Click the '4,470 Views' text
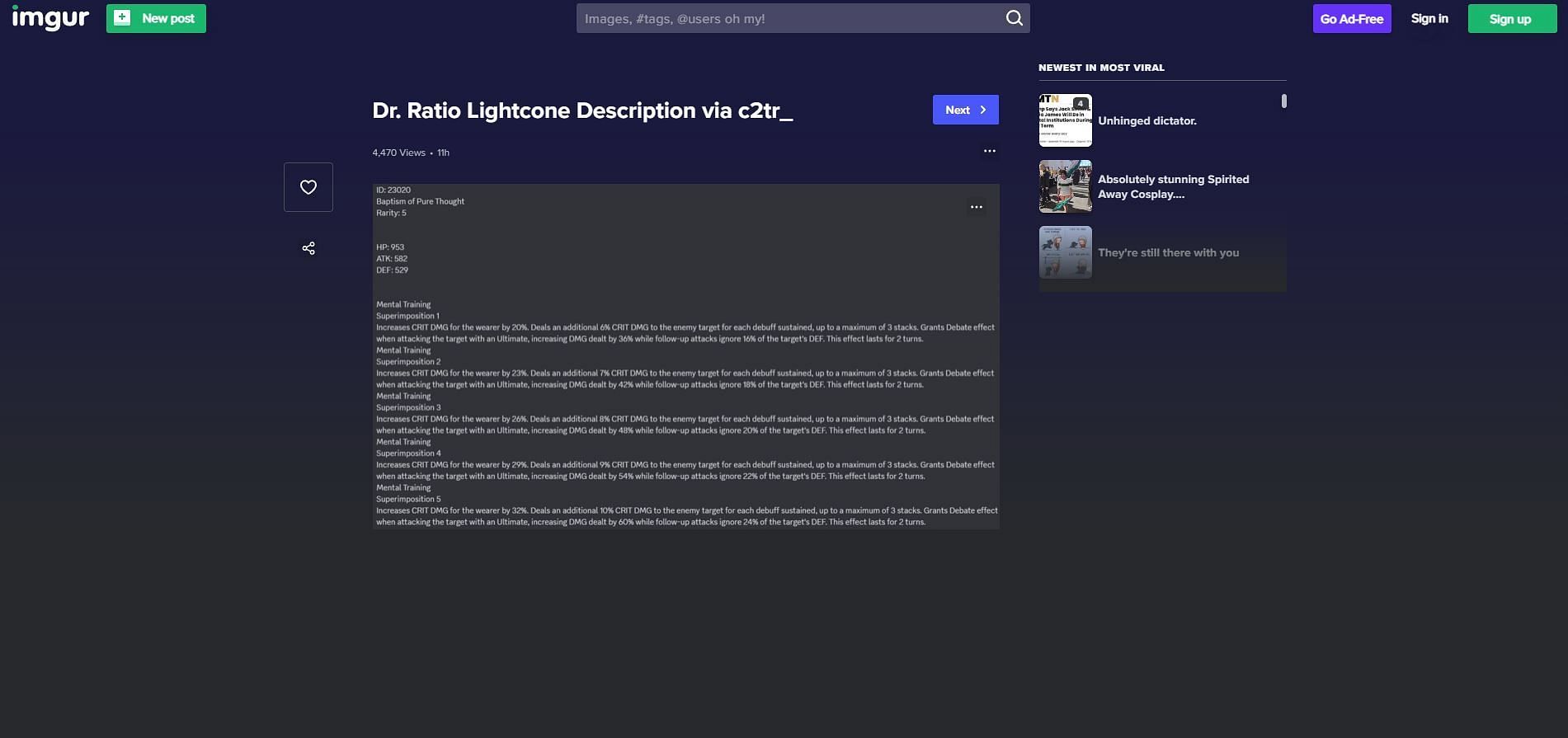 398,153
